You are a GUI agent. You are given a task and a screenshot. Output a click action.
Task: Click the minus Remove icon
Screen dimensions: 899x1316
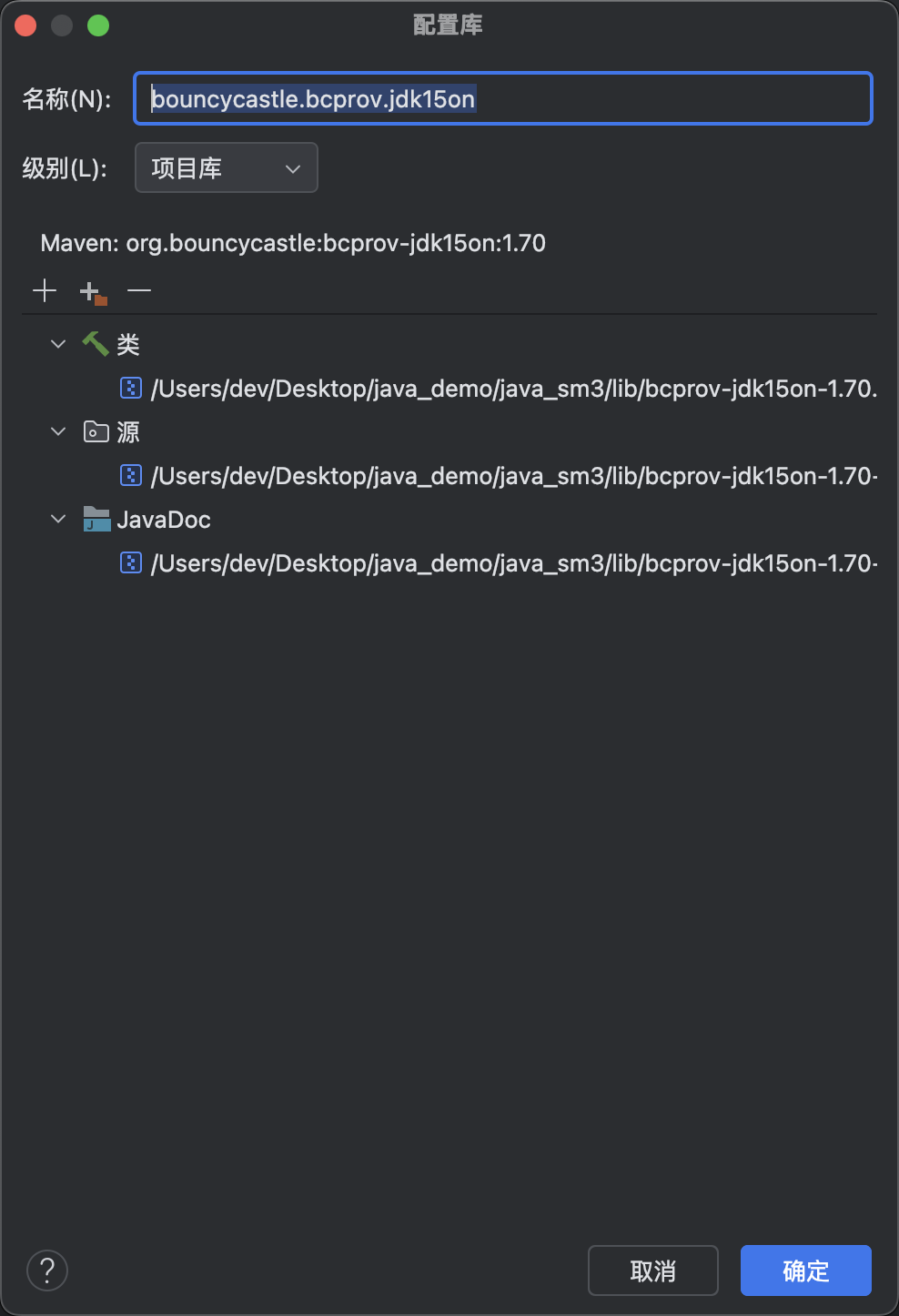pos(139,290)
